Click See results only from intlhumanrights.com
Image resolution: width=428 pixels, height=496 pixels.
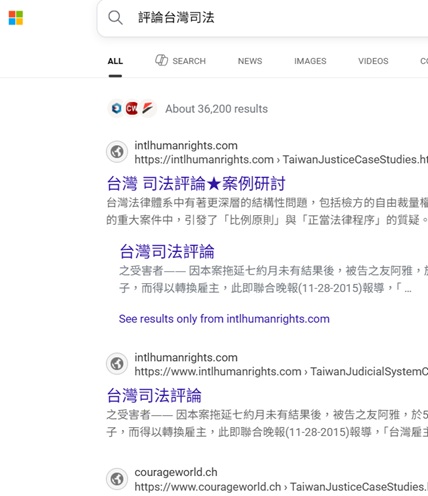[x=224, y=319]
